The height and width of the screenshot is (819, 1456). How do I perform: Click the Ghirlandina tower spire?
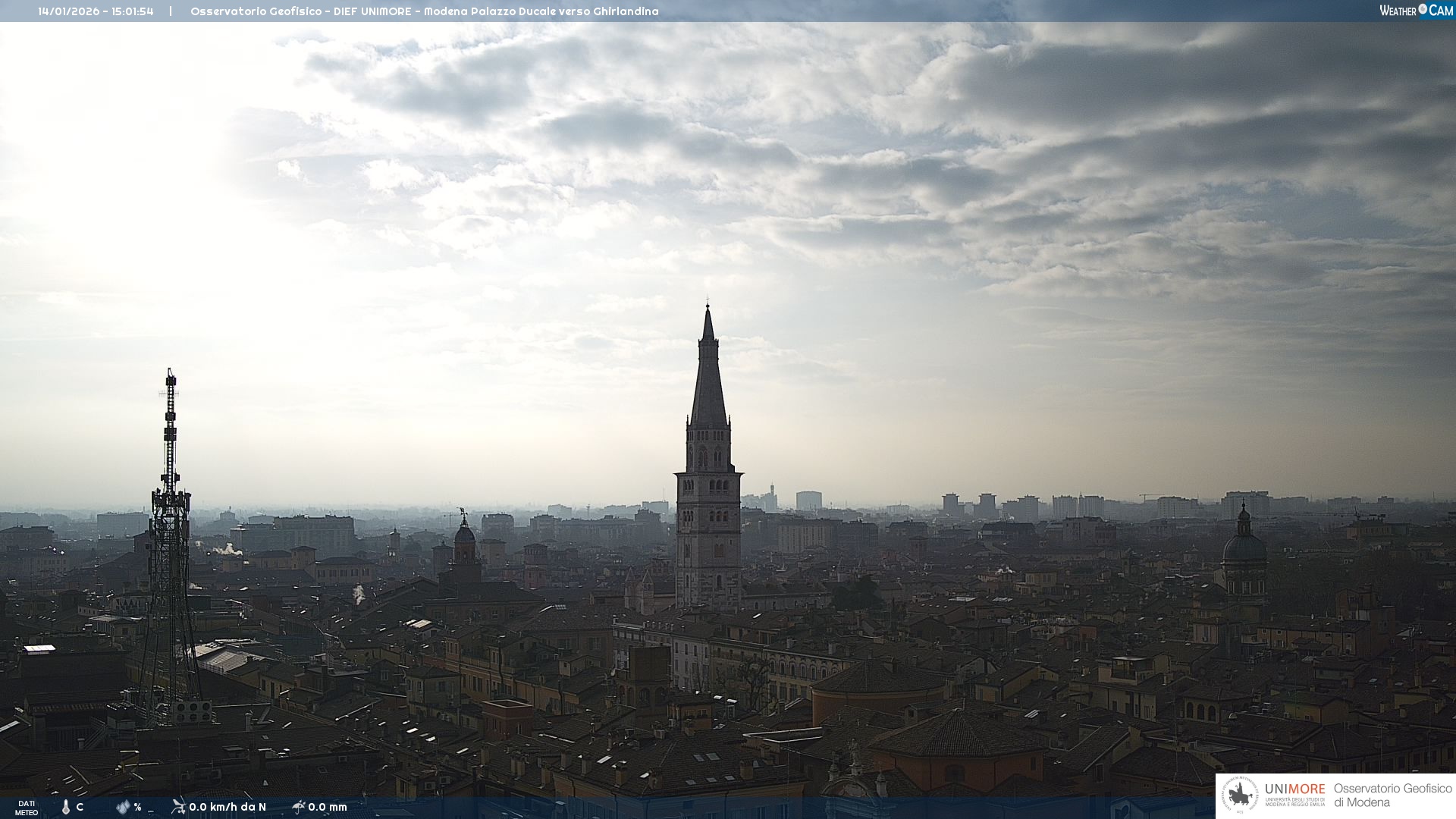pos(708,379)
